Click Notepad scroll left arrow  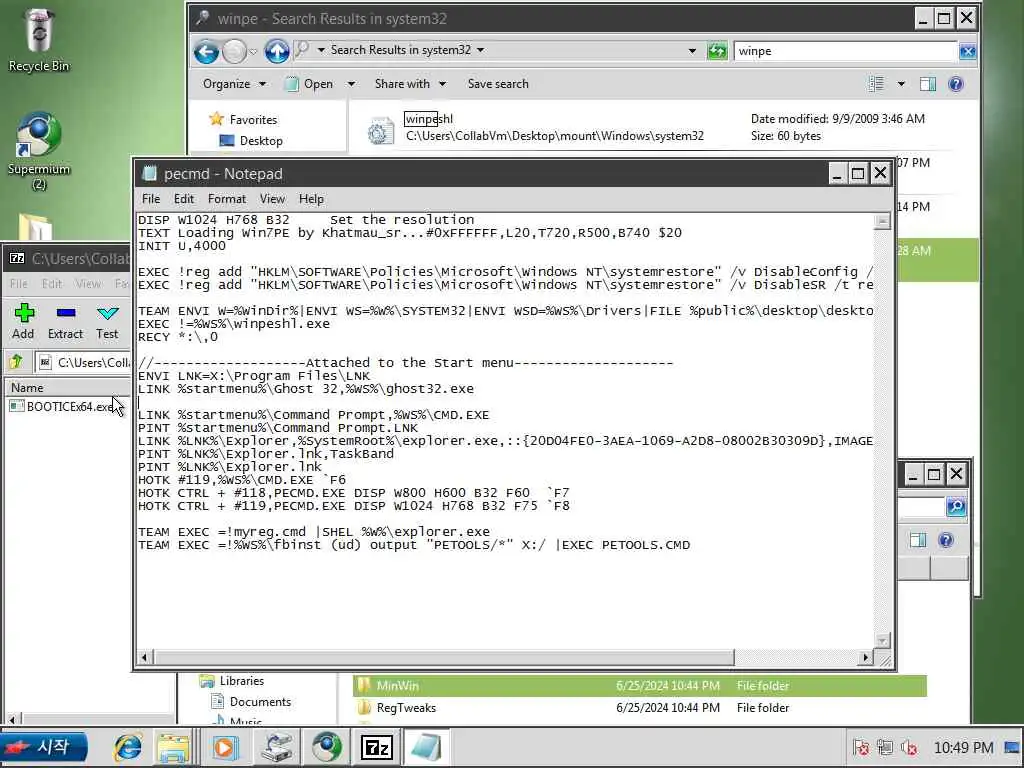pyautogui.click(x=144, y=657)
